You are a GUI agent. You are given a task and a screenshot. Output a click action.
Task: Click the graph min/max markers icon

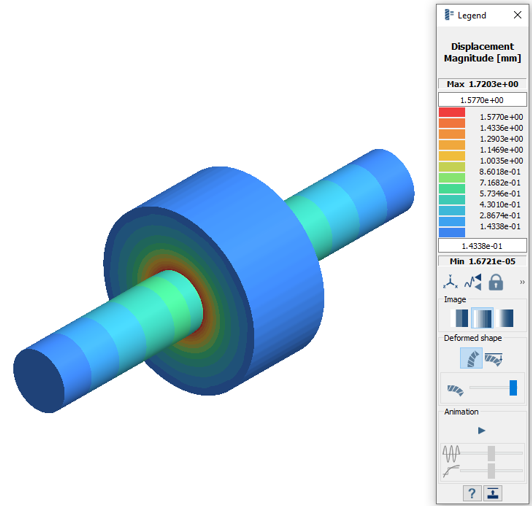[x=473, y=282]
